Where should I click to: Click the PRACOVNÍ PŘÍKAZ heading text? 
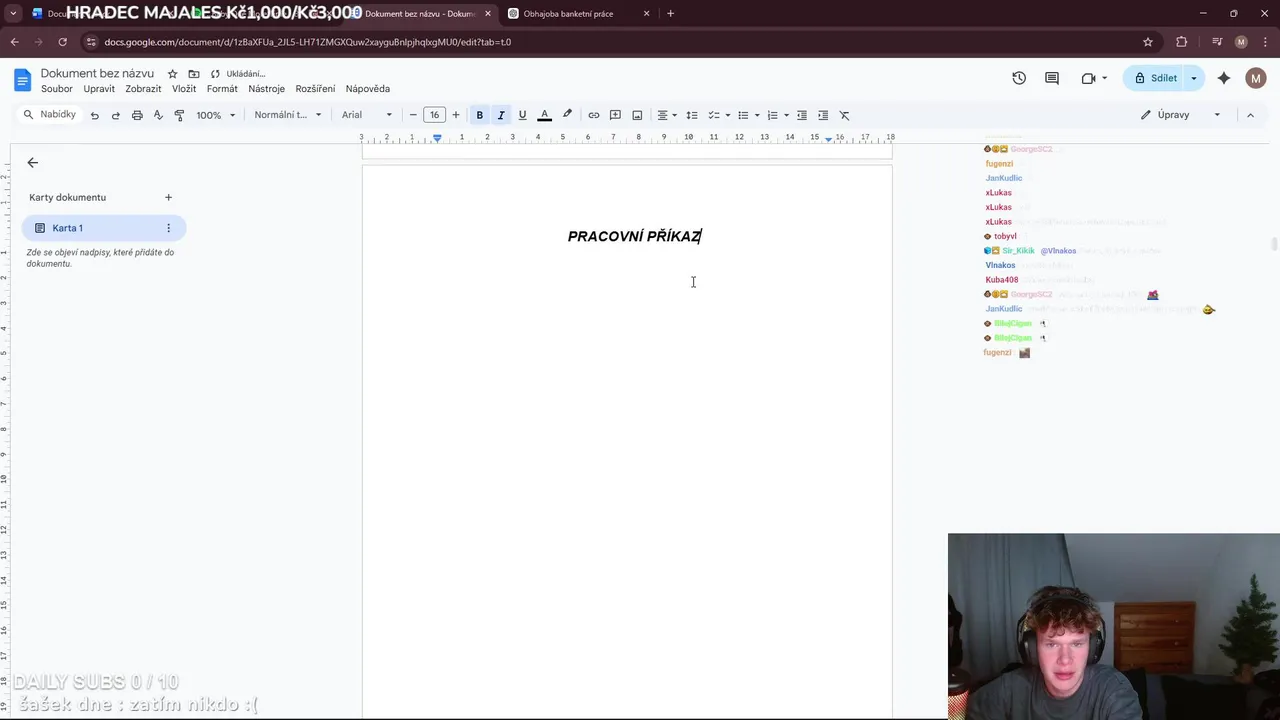[x=634, y=237]
